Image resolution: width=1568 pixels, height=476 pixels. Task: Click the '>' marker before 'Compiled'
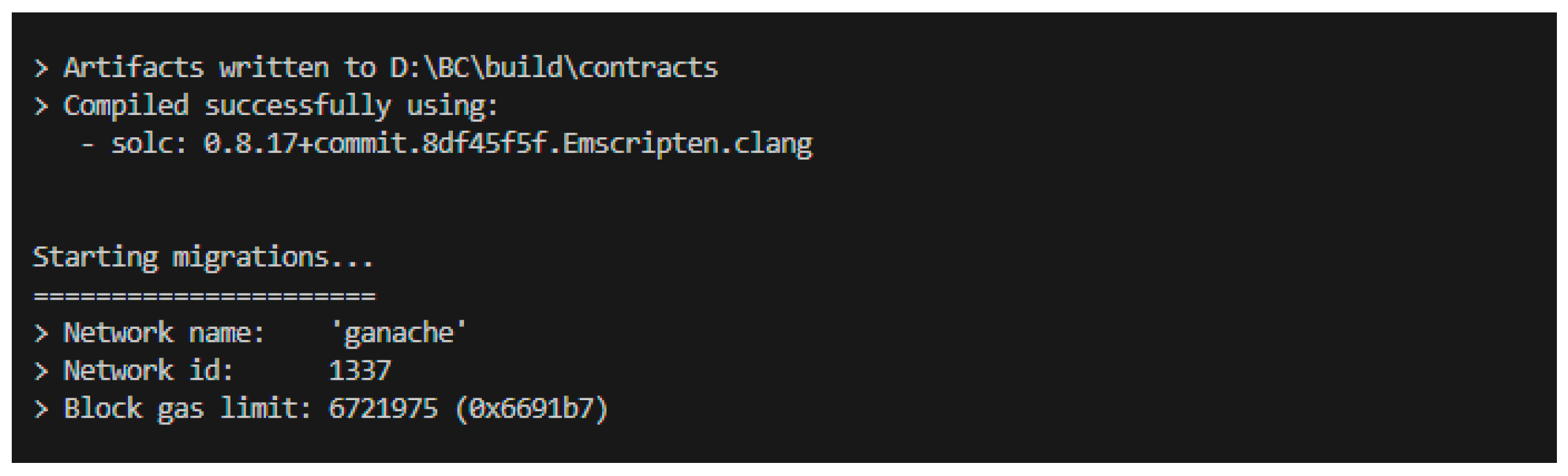click(x=41, y=106)
